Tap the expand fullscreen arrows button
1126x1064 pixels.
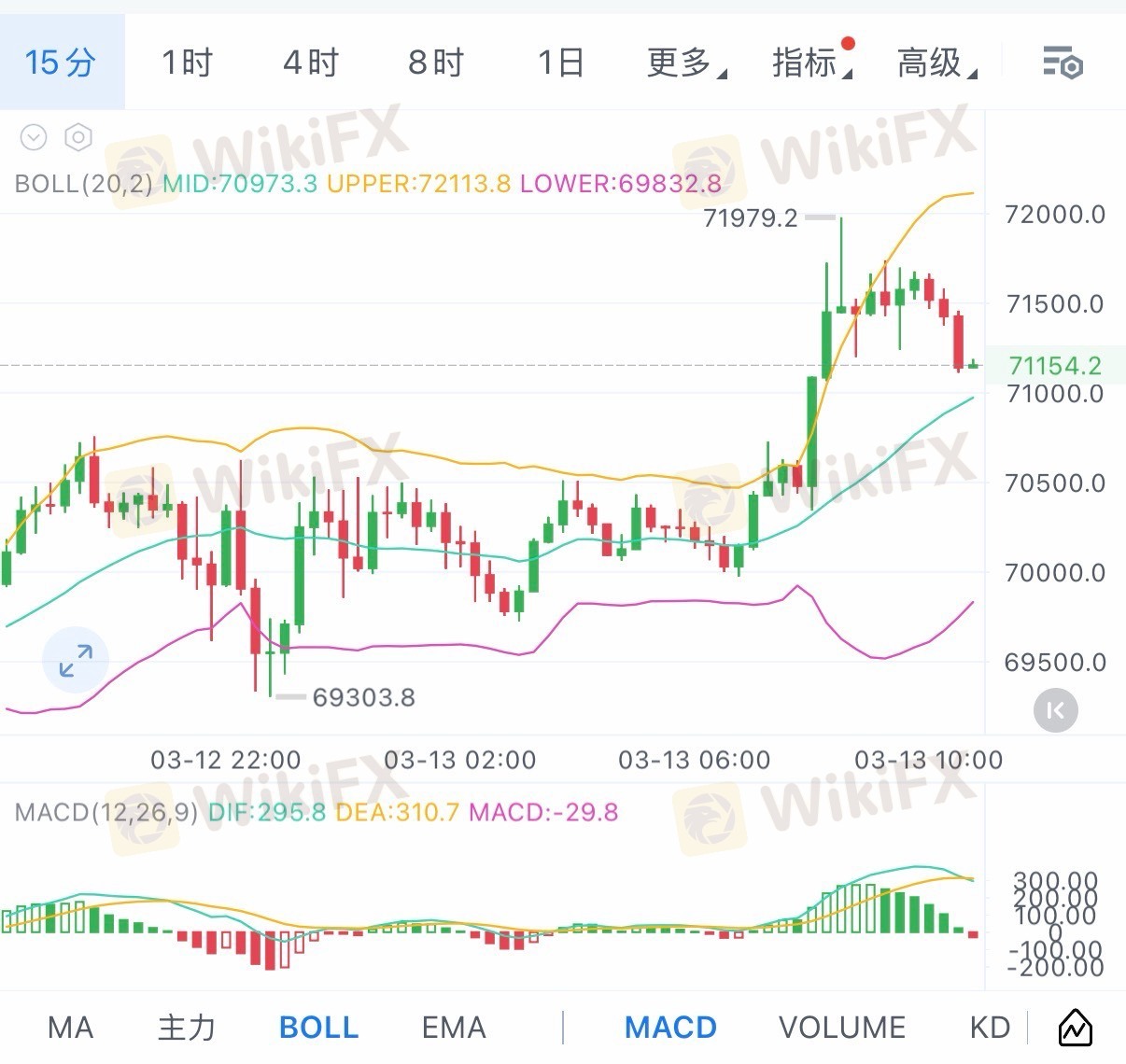tap(76, 661)
